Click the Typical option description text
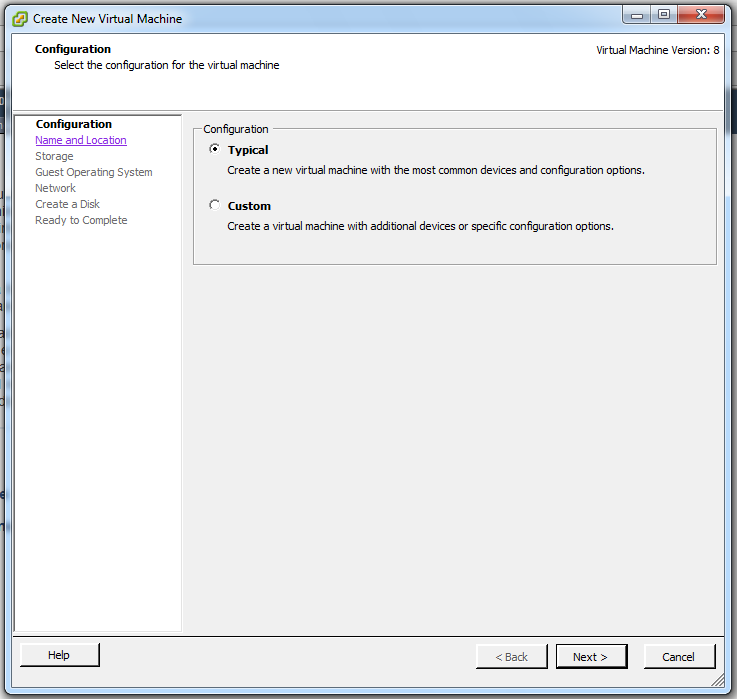 [436, 170]
